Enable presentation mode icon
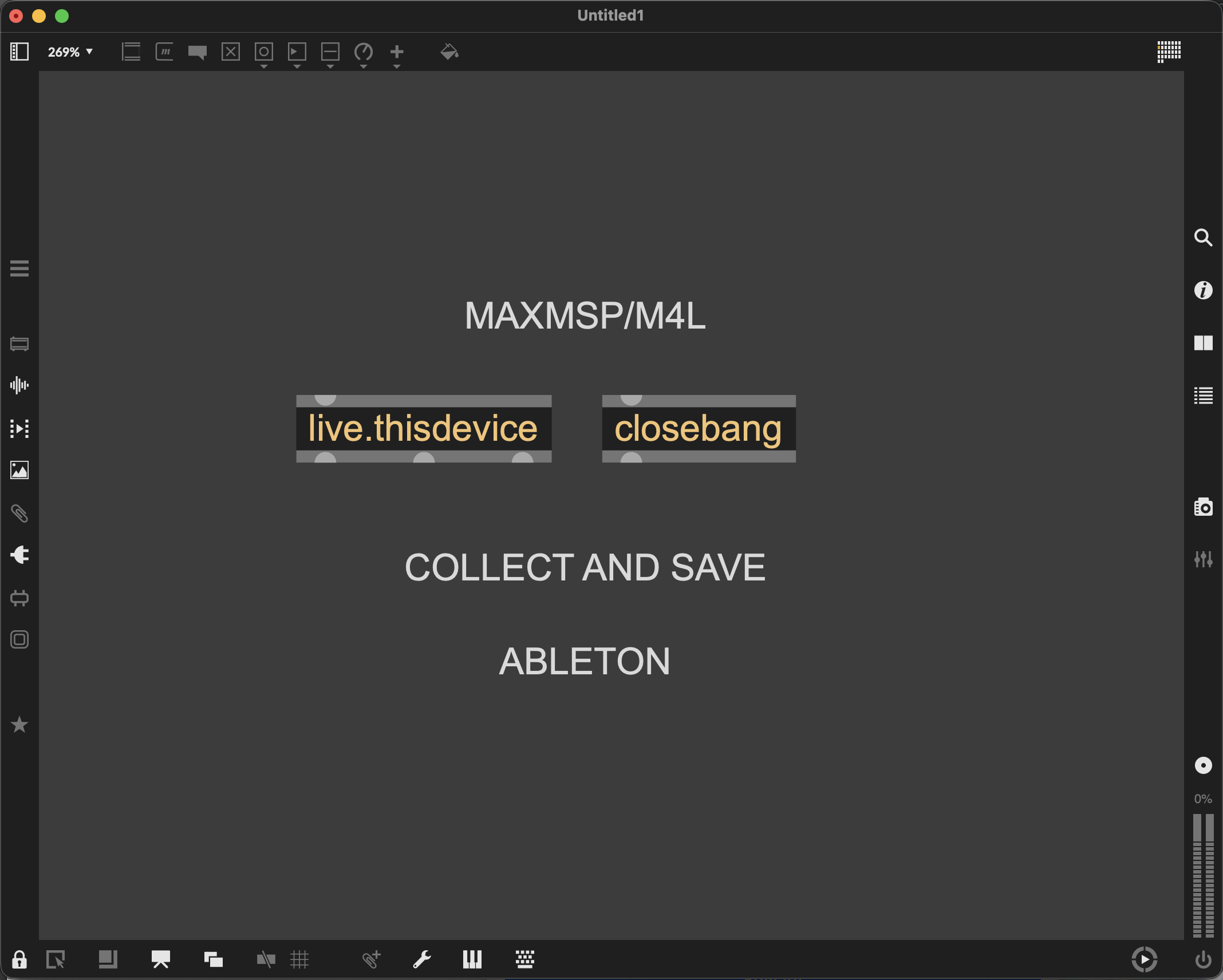This screenshot has height=980, width=1223. [161, 959]
